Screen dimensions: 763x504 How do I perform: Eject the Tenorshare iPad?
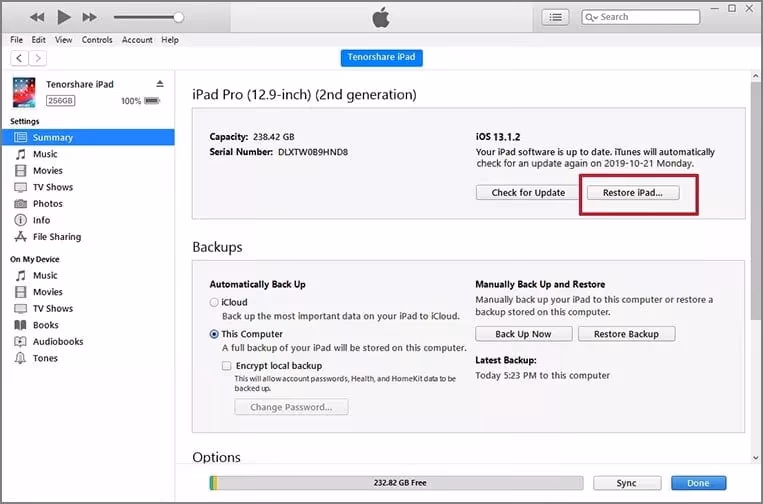(x=160, y=84)
